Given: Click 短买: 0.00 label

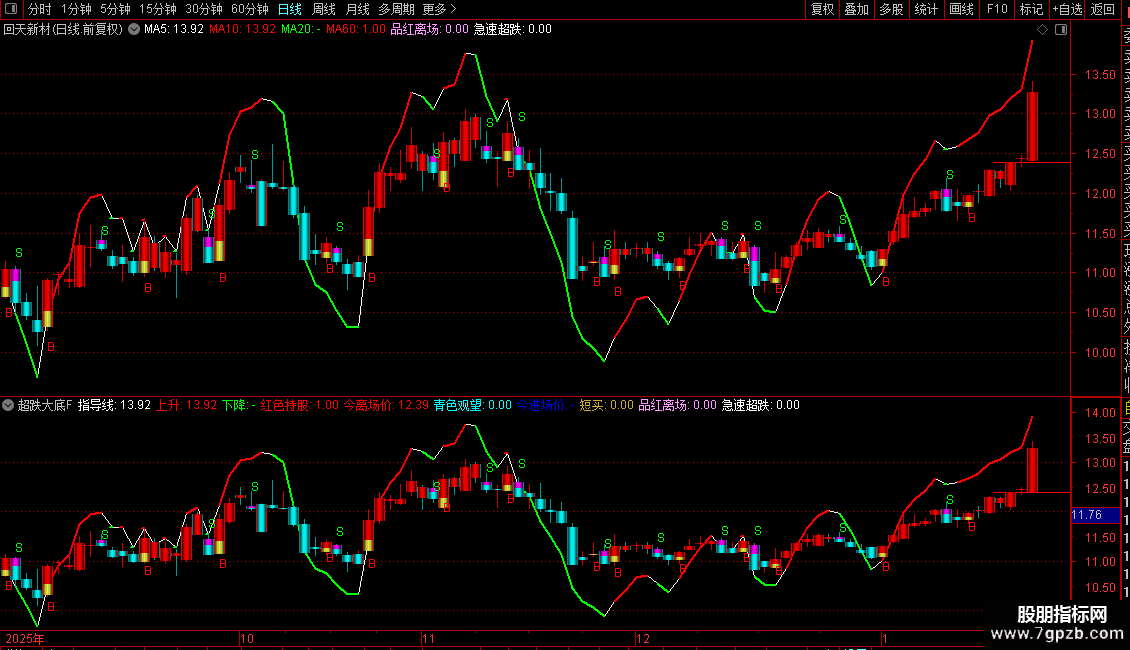Looking at the screenshot, I should (607, 405).
